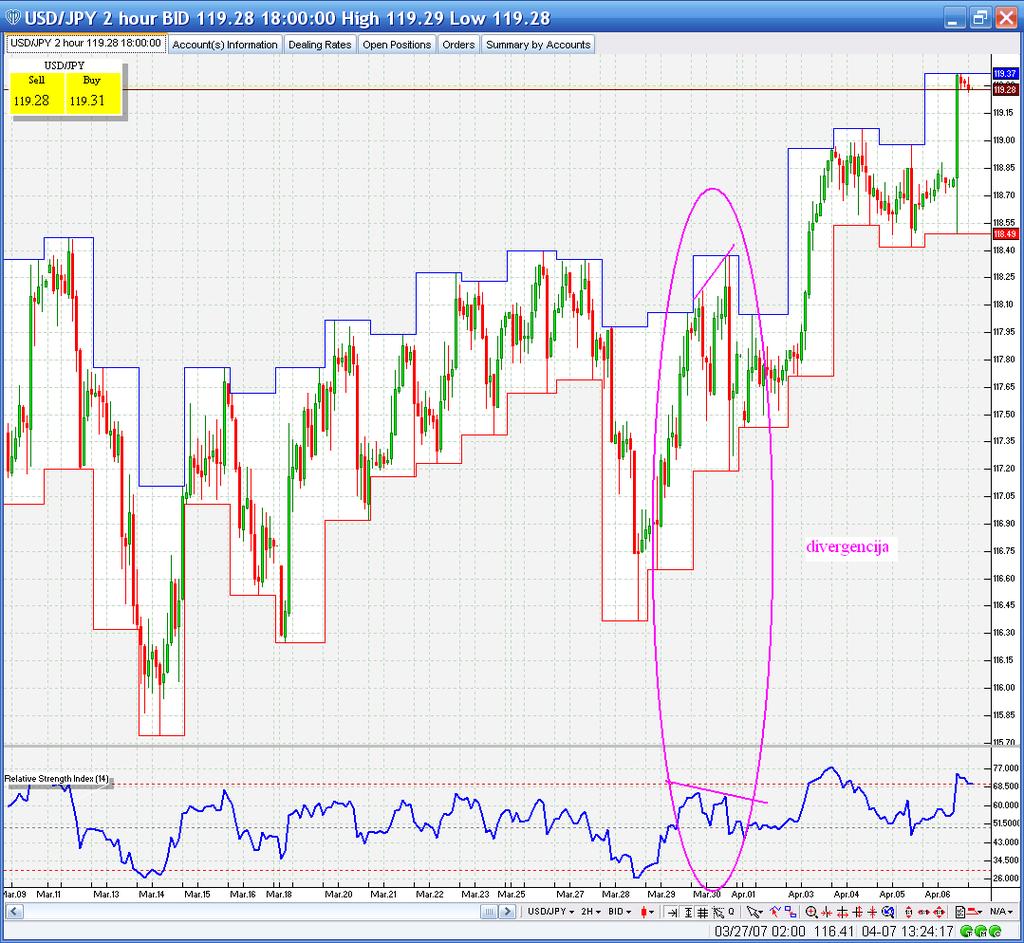1024x943 pixels.
Task: Click the third green connection status icon
Action: point(996,931)
